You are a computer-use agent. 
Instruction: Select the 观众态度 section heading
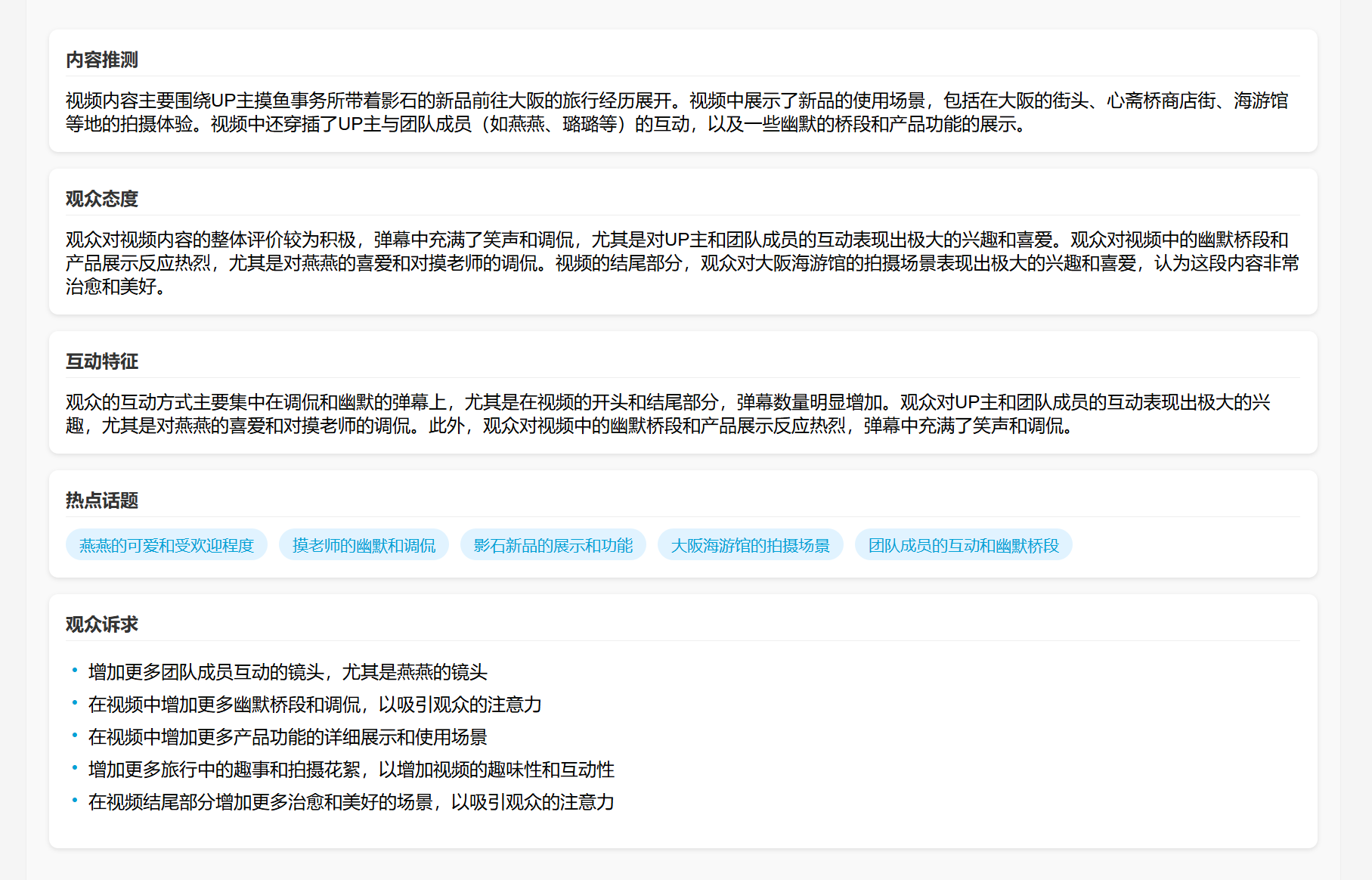click(102, 199)
